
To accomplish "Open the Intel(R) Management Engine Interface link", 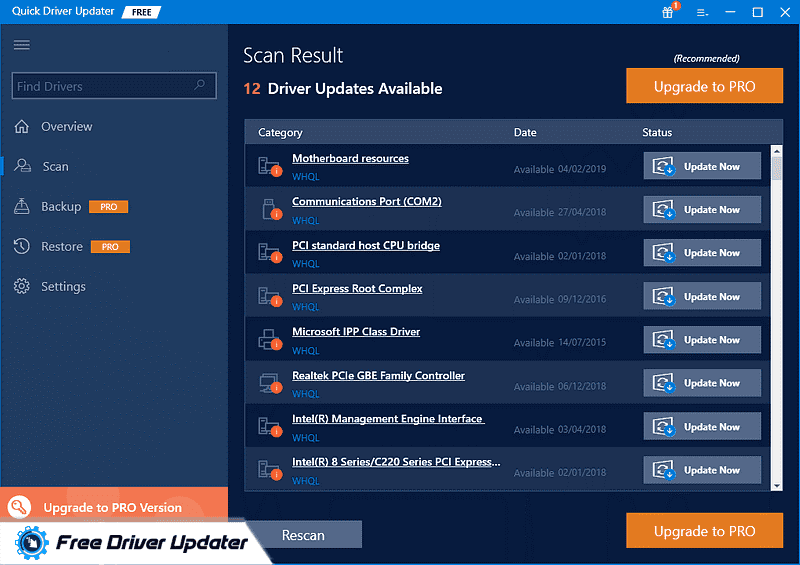I will point(388,419).
